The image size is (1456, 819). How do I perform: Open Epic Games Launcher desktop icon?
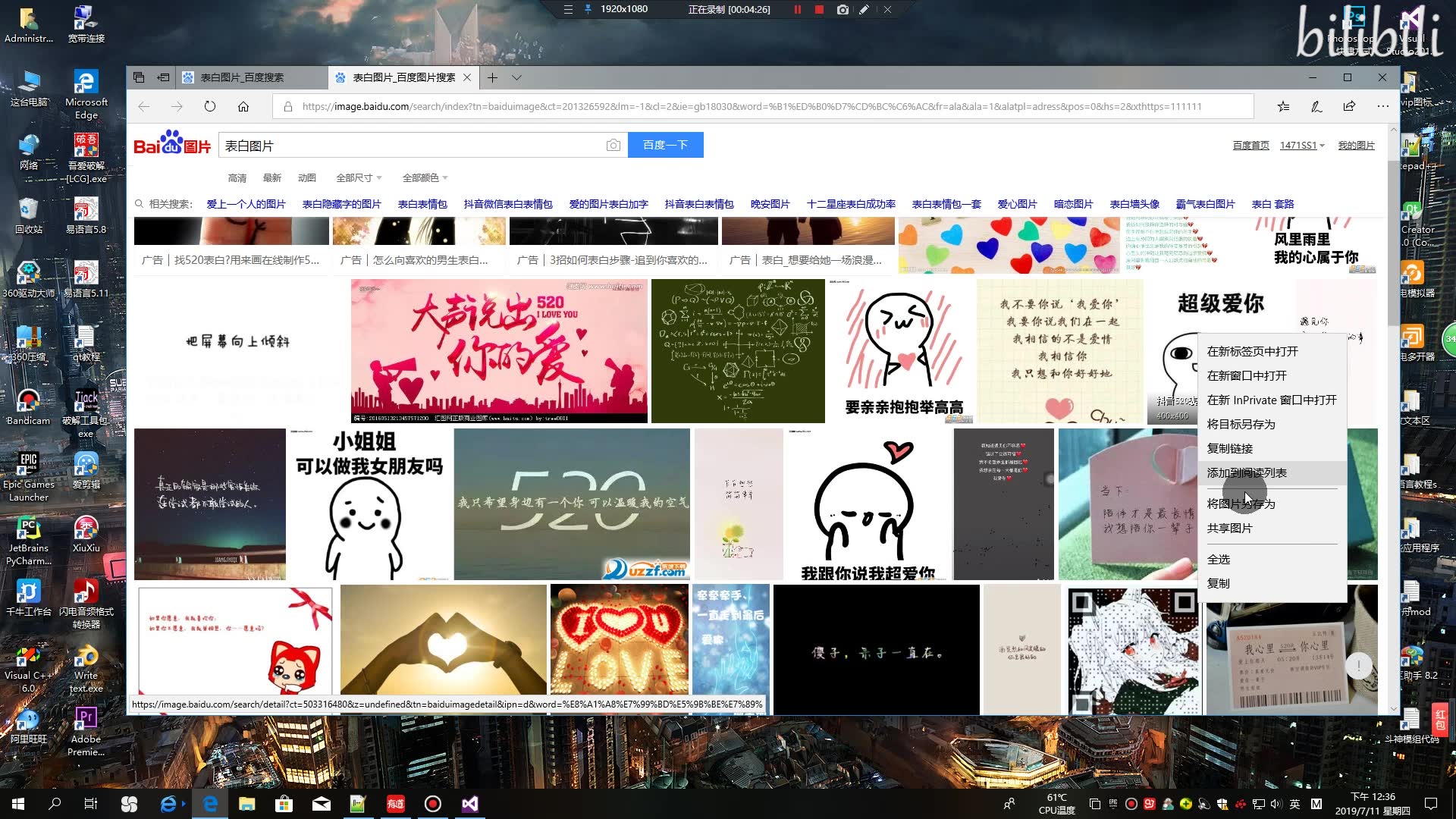click(x=28, y=477)
